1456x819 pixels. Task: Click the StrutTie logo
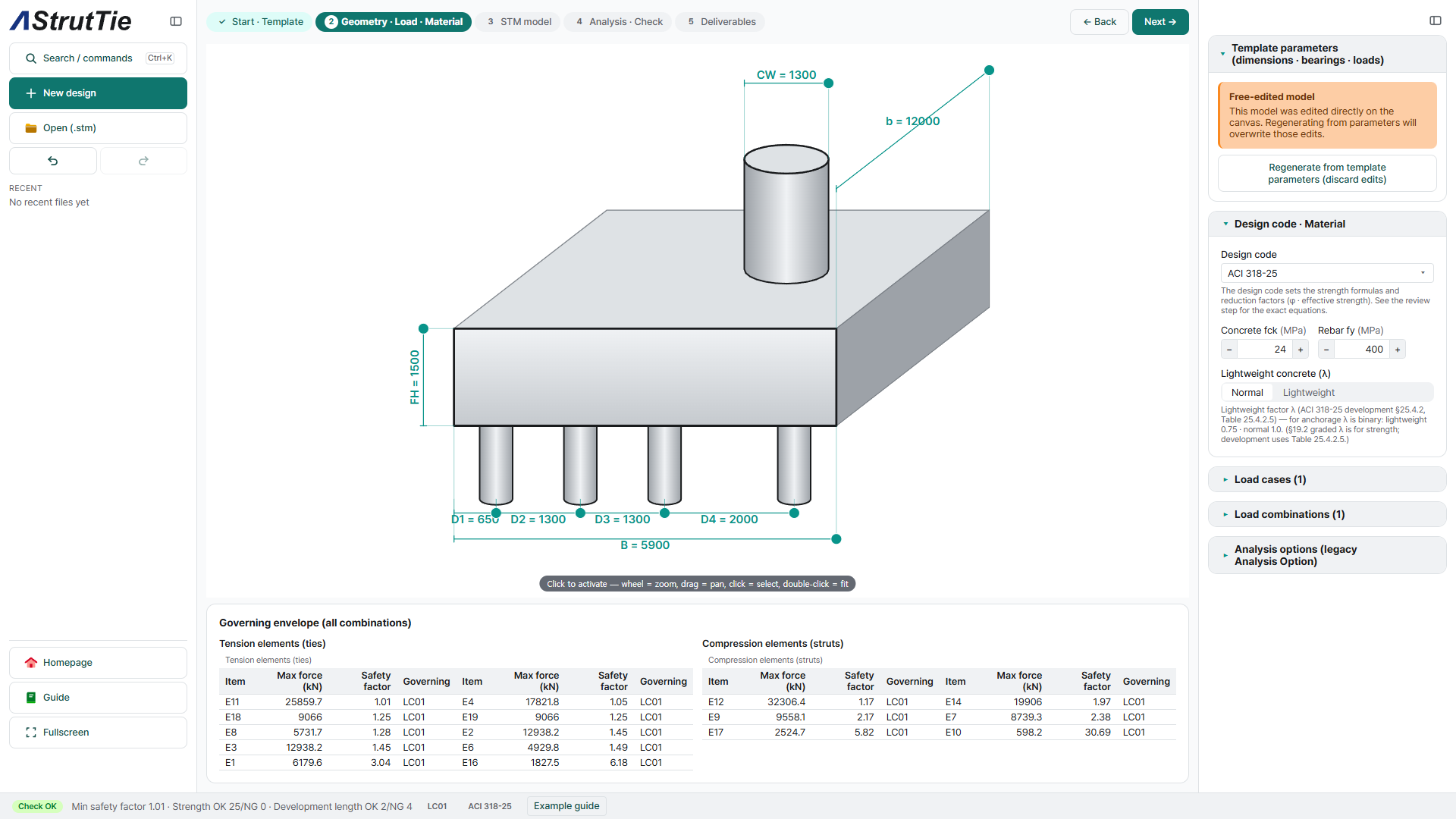[x=71, y=21]
